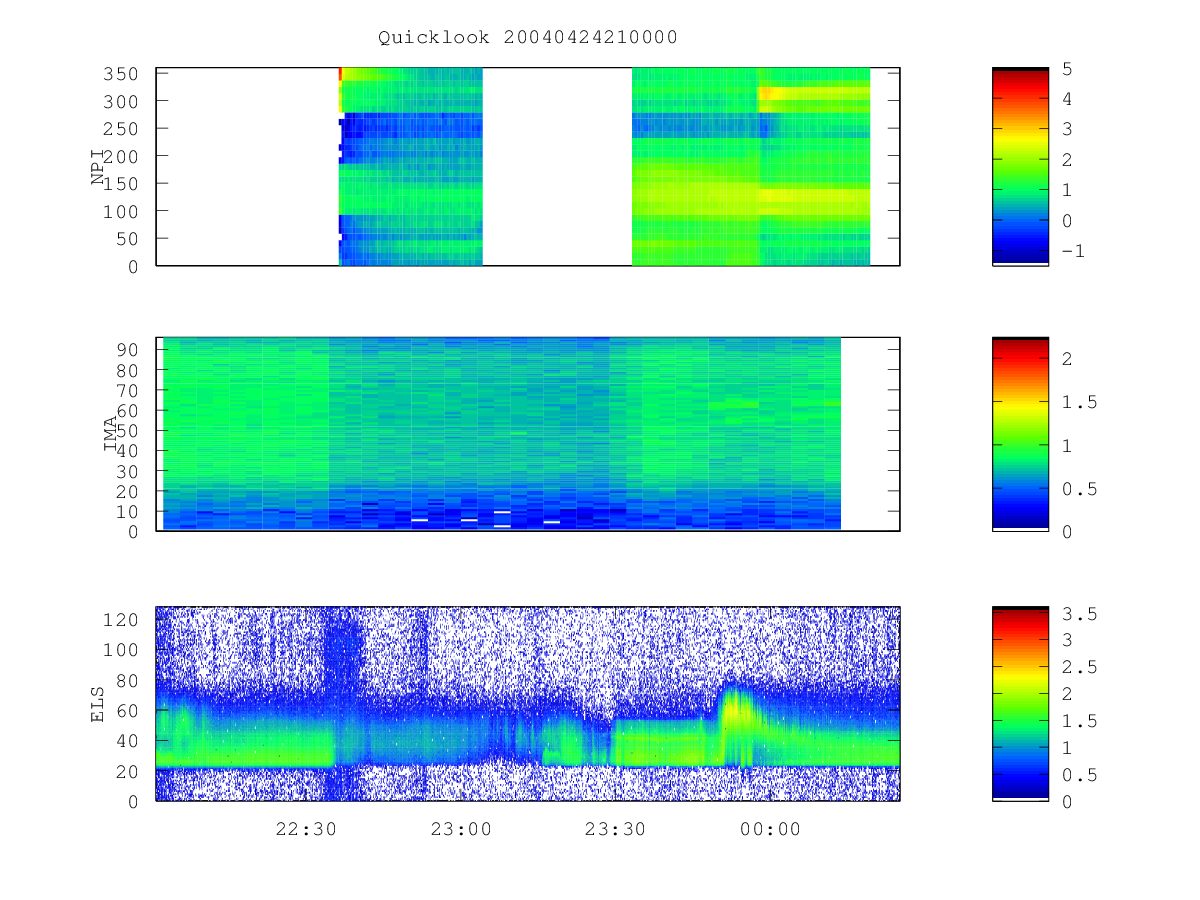Screen dimensions: 1200x900
Task: Click the -1 label on NPI colorbar
Action: tap(1072, 251)
